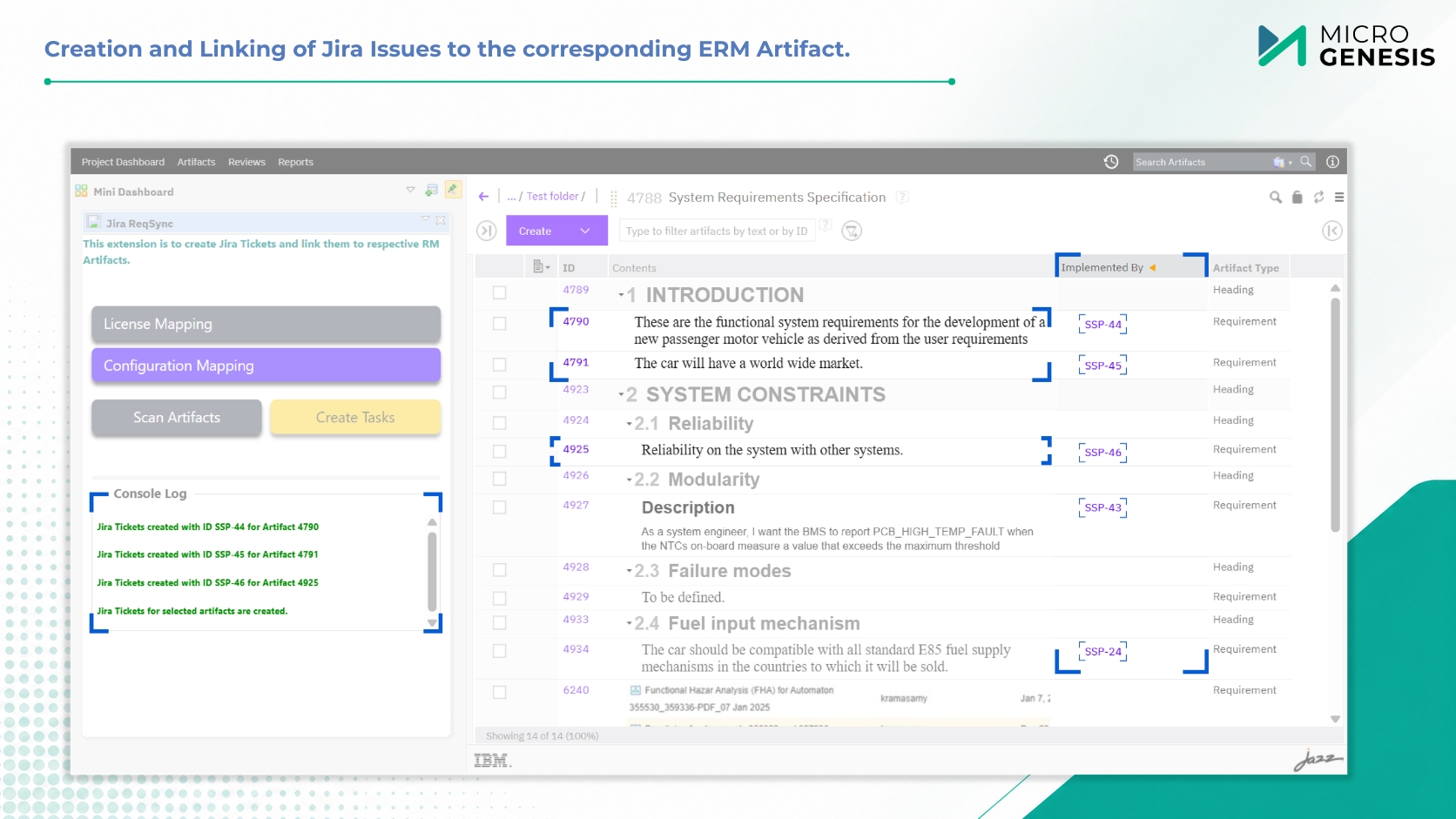
Task: Open the SSP-46 Jira link
Action: (1102, 453)
